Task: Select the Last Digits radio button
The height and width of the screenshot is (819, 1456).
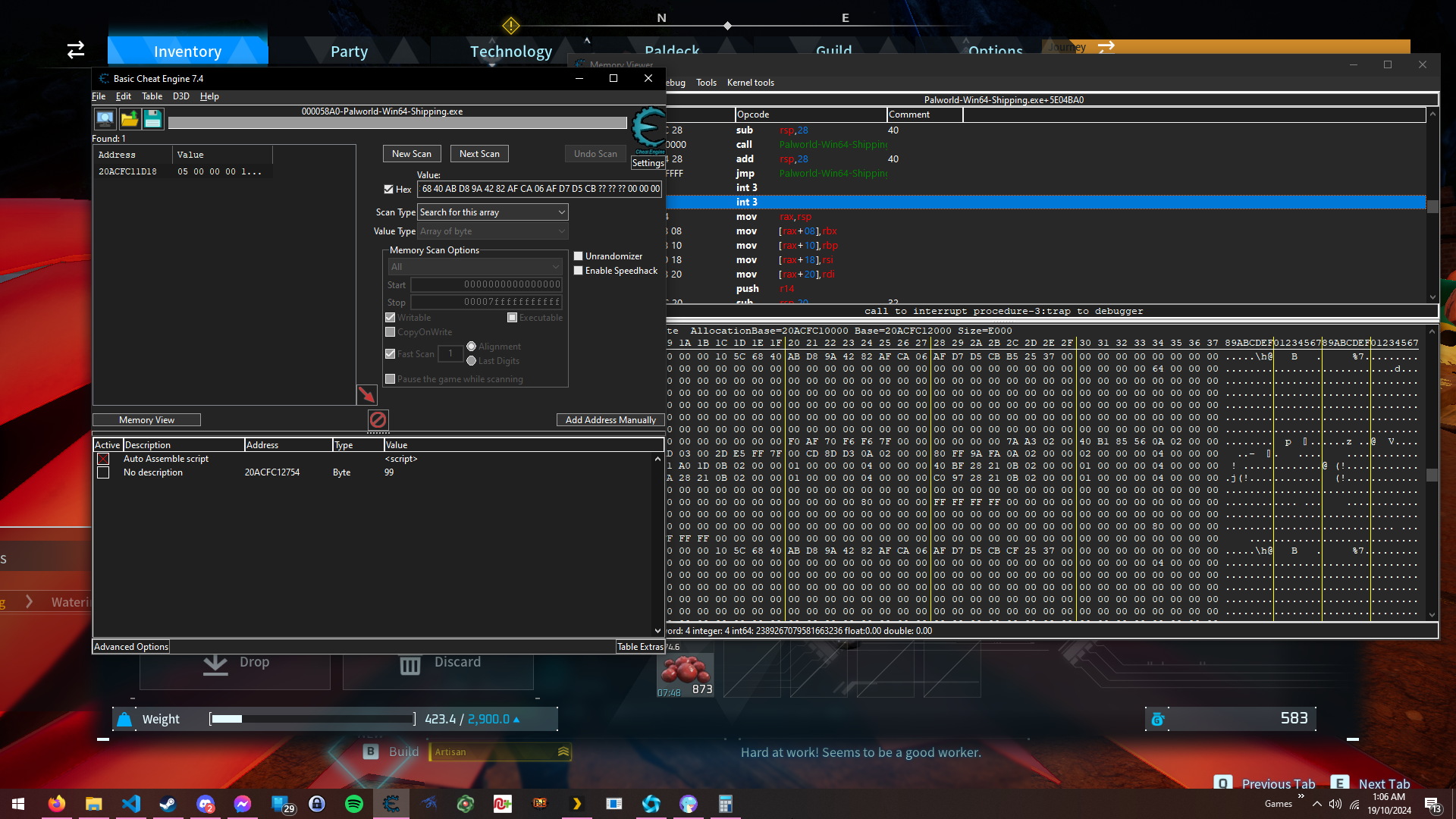Action: [x=472, y=361]
